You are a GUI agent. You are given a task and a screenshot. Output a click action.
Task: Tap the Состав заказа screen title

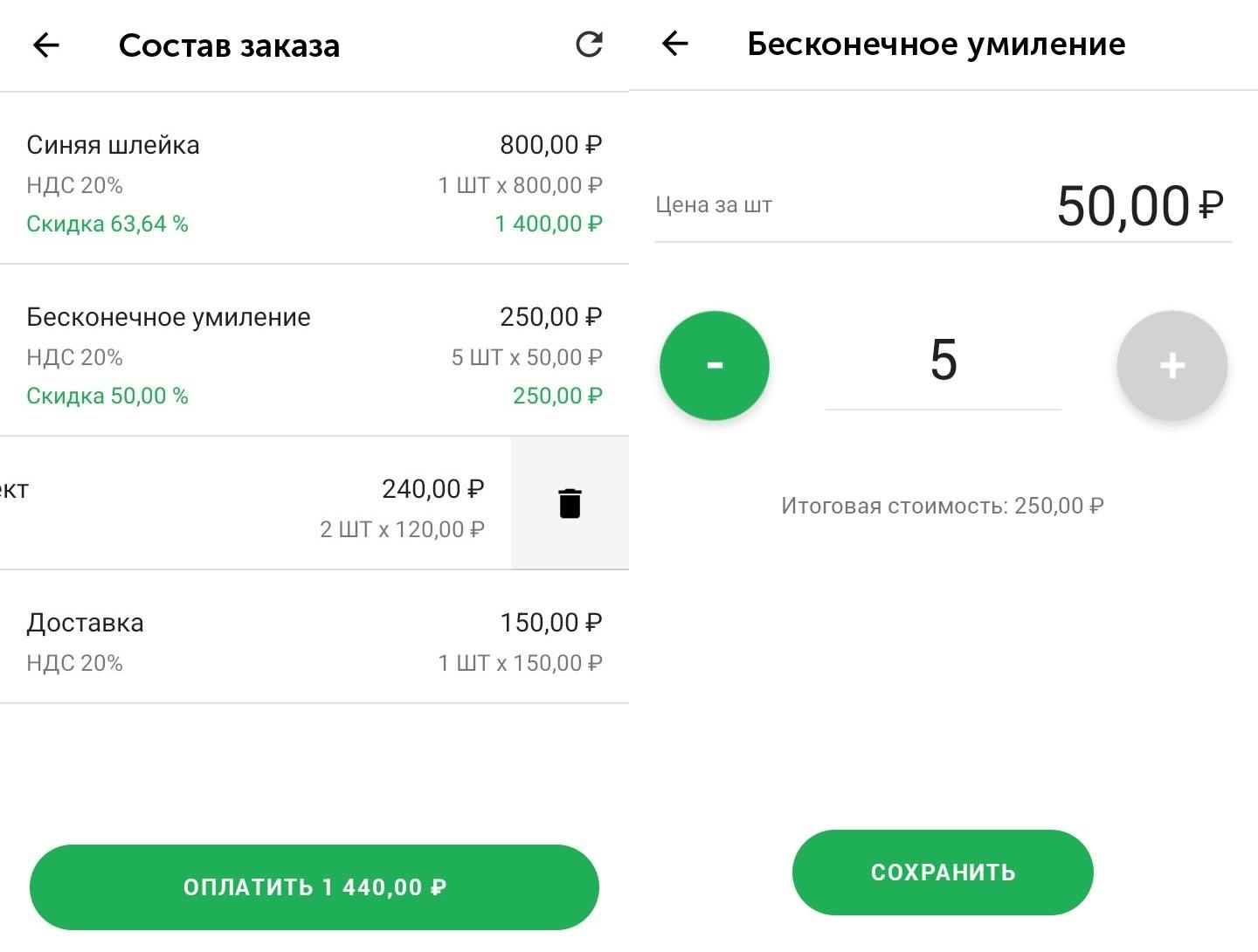point(229,45)
